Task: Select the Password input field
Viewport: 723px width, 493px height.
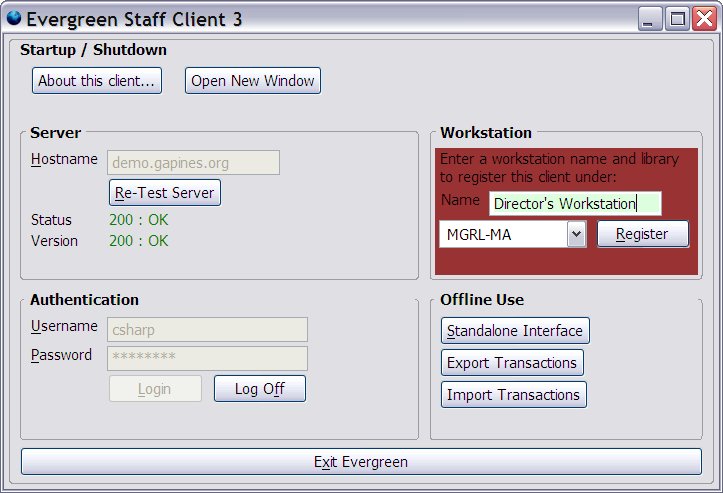Action: point(207,358)
